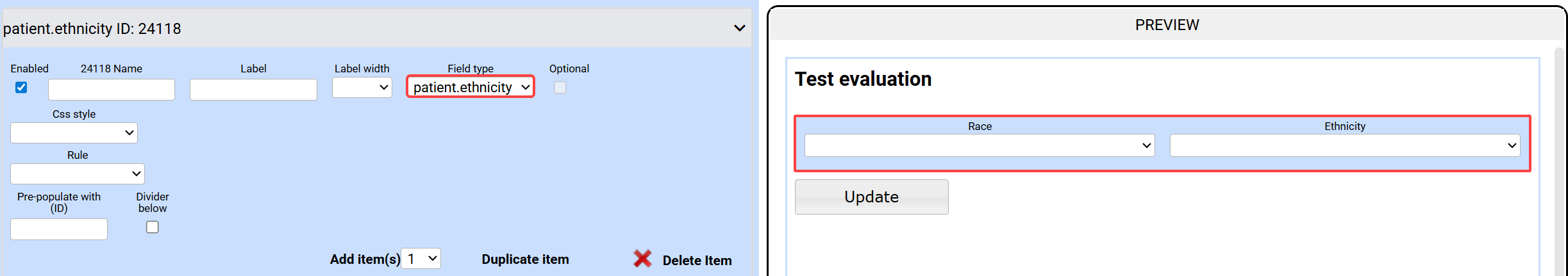Click into the Label text field
The width and height of the screenshot is (1568, 276).
tap(253, 90)
